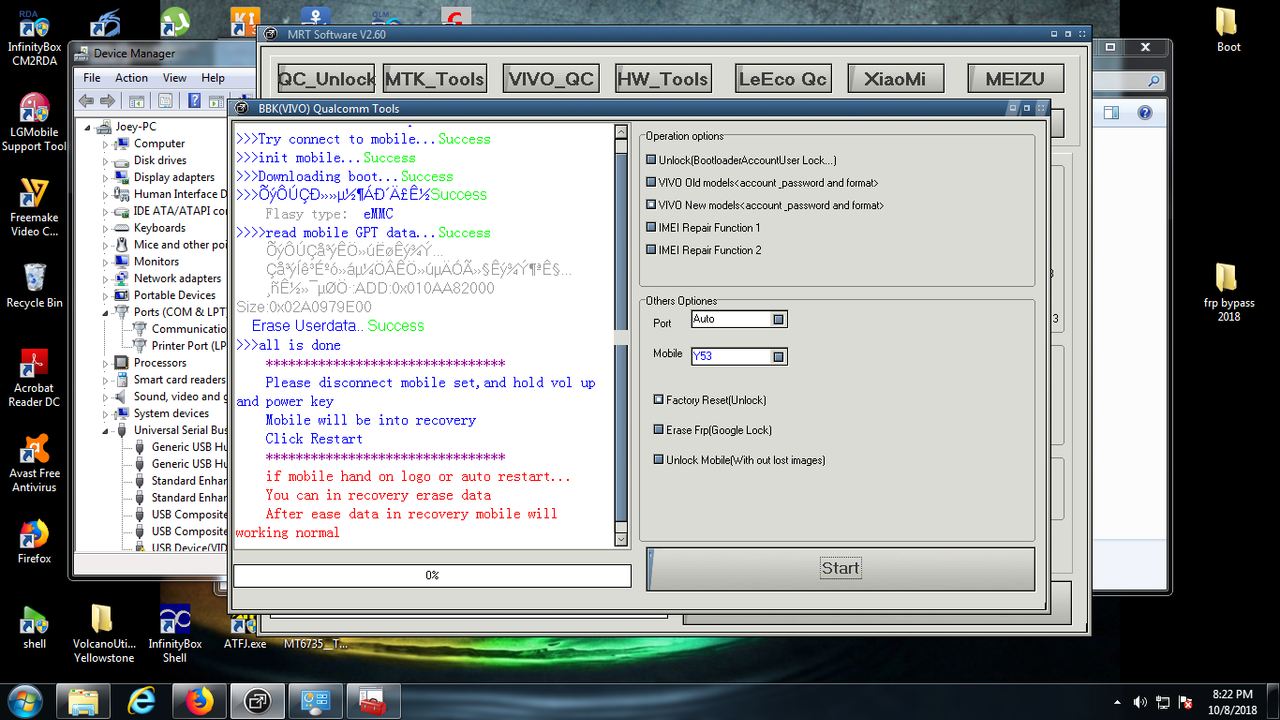Toggle IMEI Repair Function 1
The height and width of the screenshot is (720, 1280).
pyautogui.click(x=651, y=228)
